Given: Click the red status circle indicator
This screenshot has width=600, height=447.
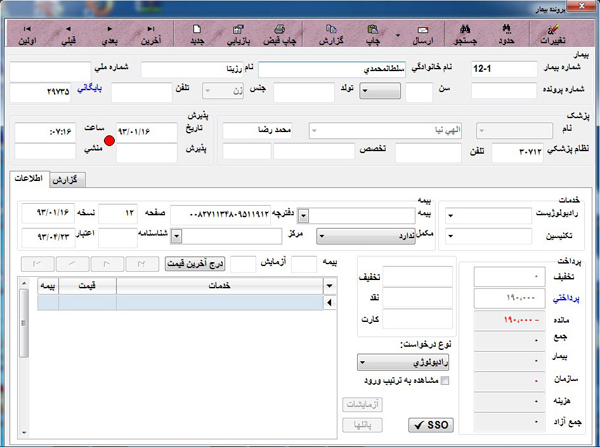Looking at the screenshot, I should tap(109, 141).
